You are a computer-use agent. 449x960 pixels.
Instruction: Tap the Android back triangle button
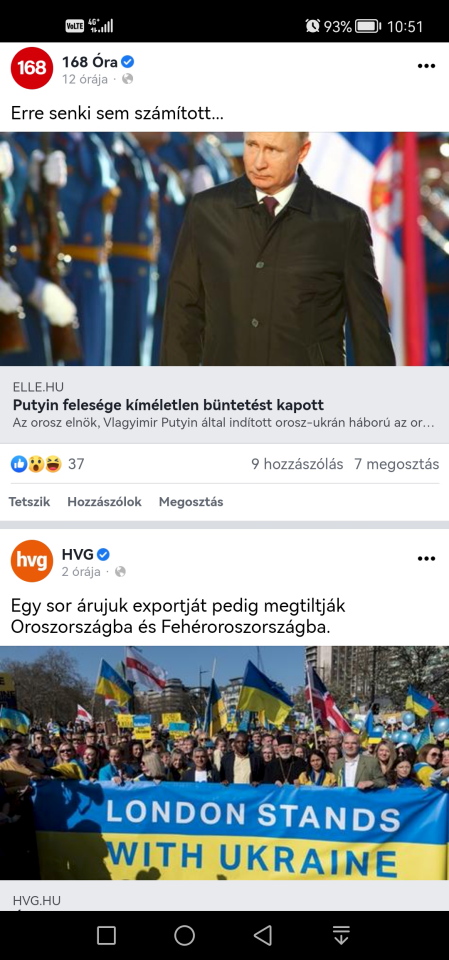[263, 935]
